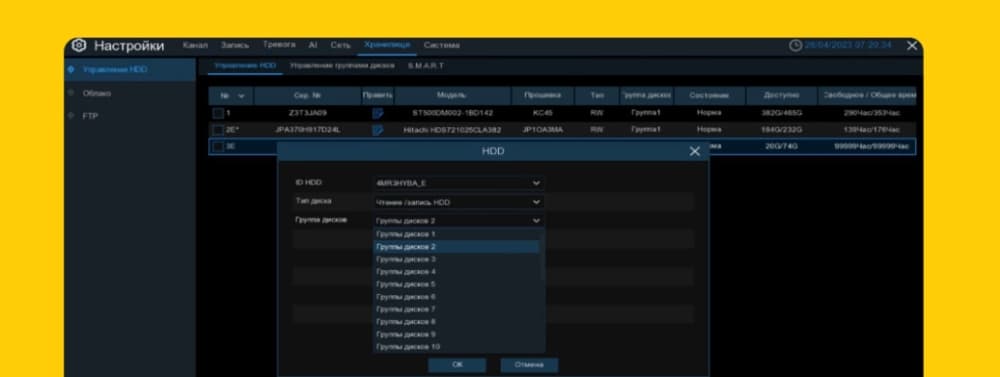This screenshot has width=1000, height=377.
Task: Choose Группы дисков 3 from list
Action: (457, 260)
